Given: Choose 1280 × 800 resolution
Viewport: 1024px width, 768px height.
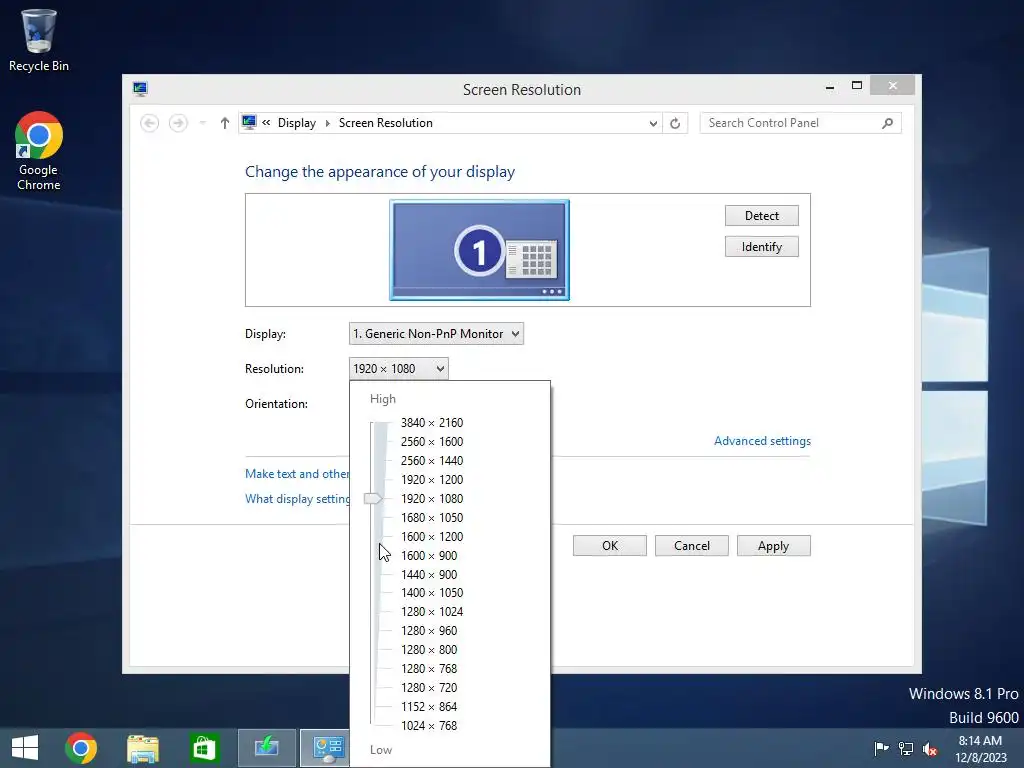Looking at the screenshot, I should (x=429, y=650).
